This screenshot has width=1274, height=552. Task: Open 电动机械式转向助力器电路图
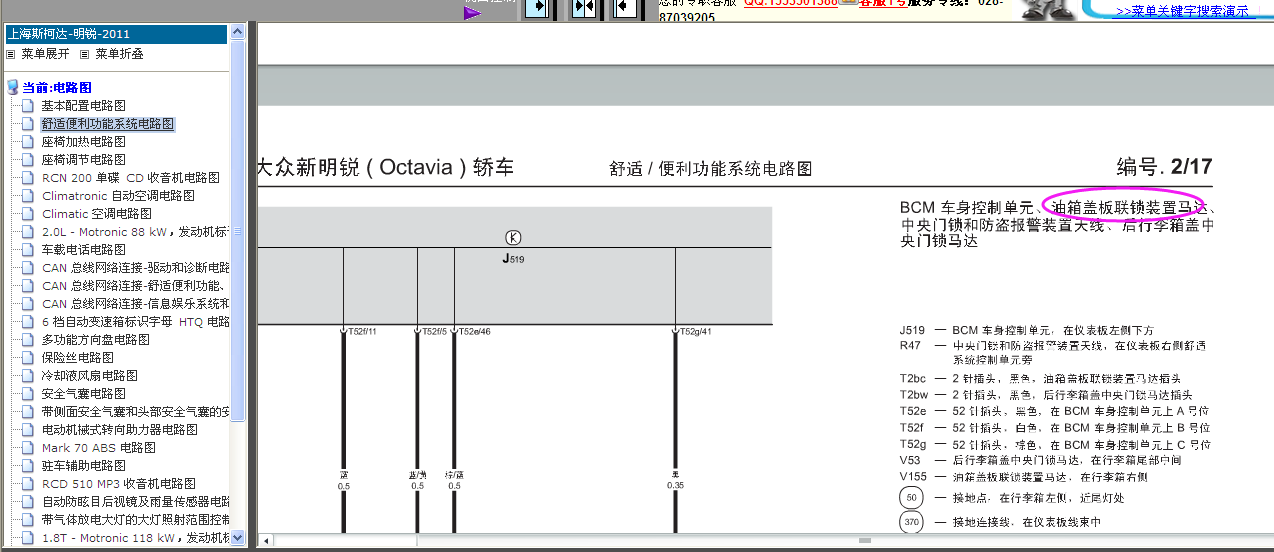coord(120,430)
